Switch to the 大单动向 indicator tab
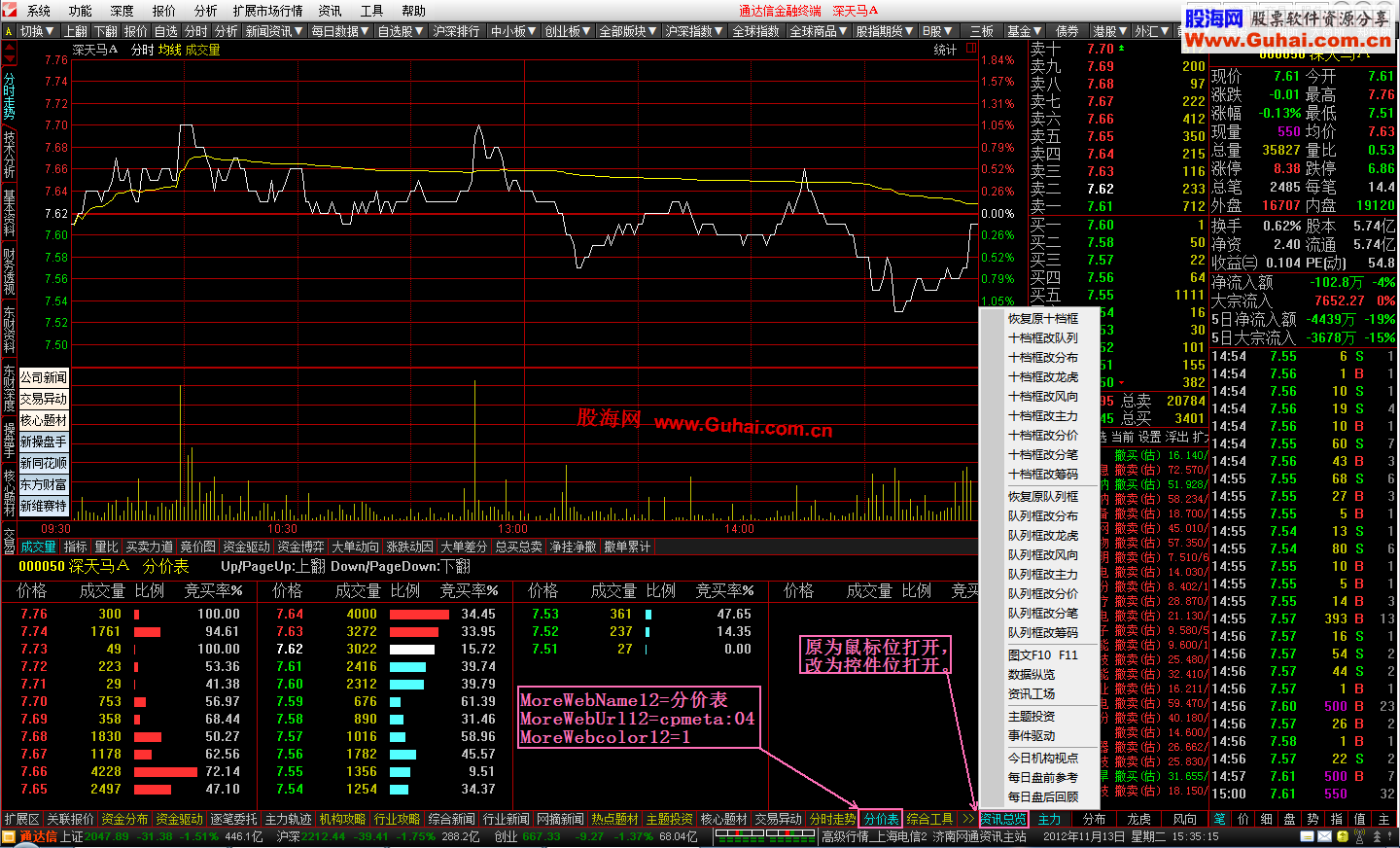 [356, 548]
